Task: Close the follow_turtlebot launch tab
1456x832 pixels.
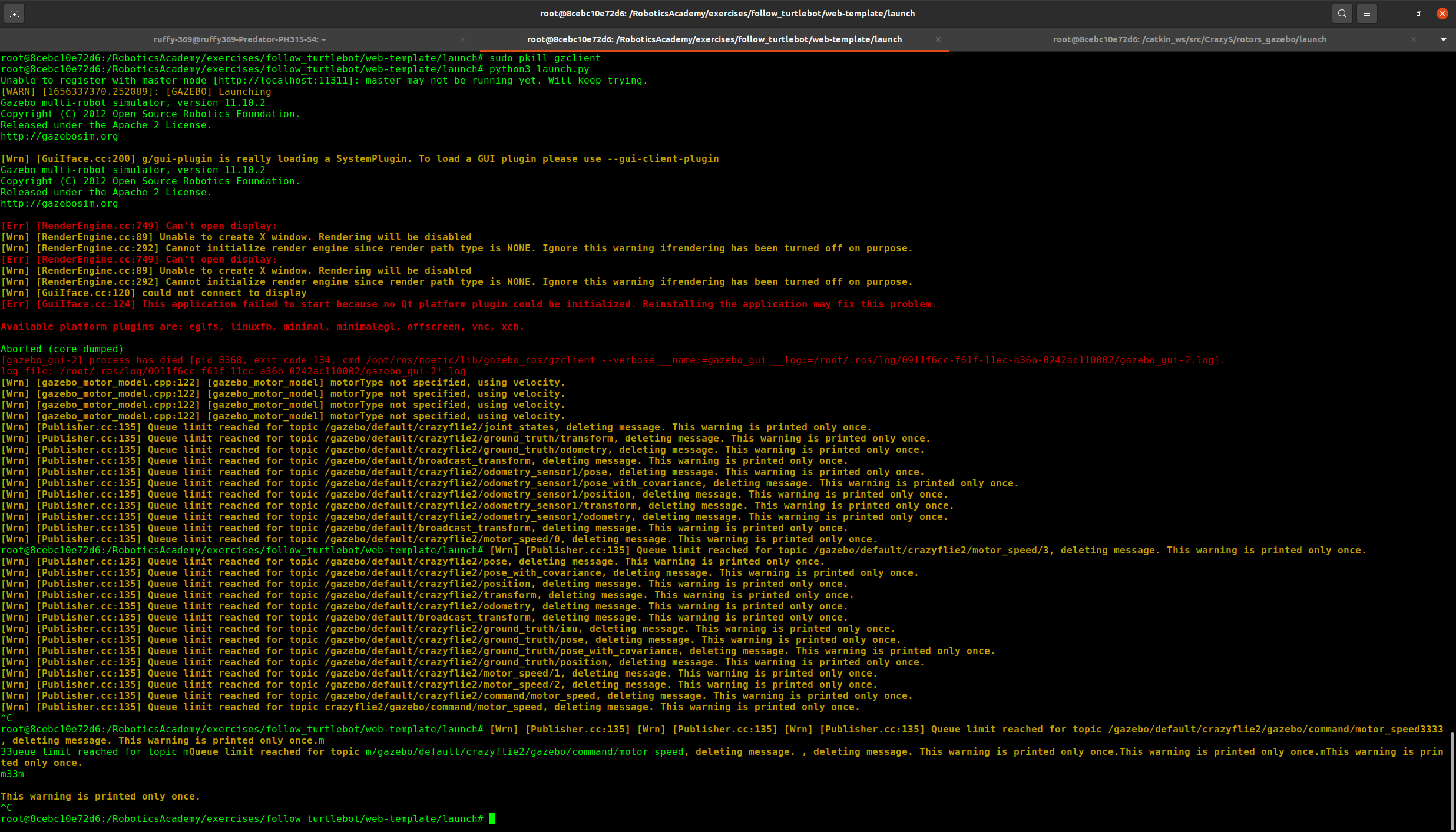Action: tap(938, 39)
